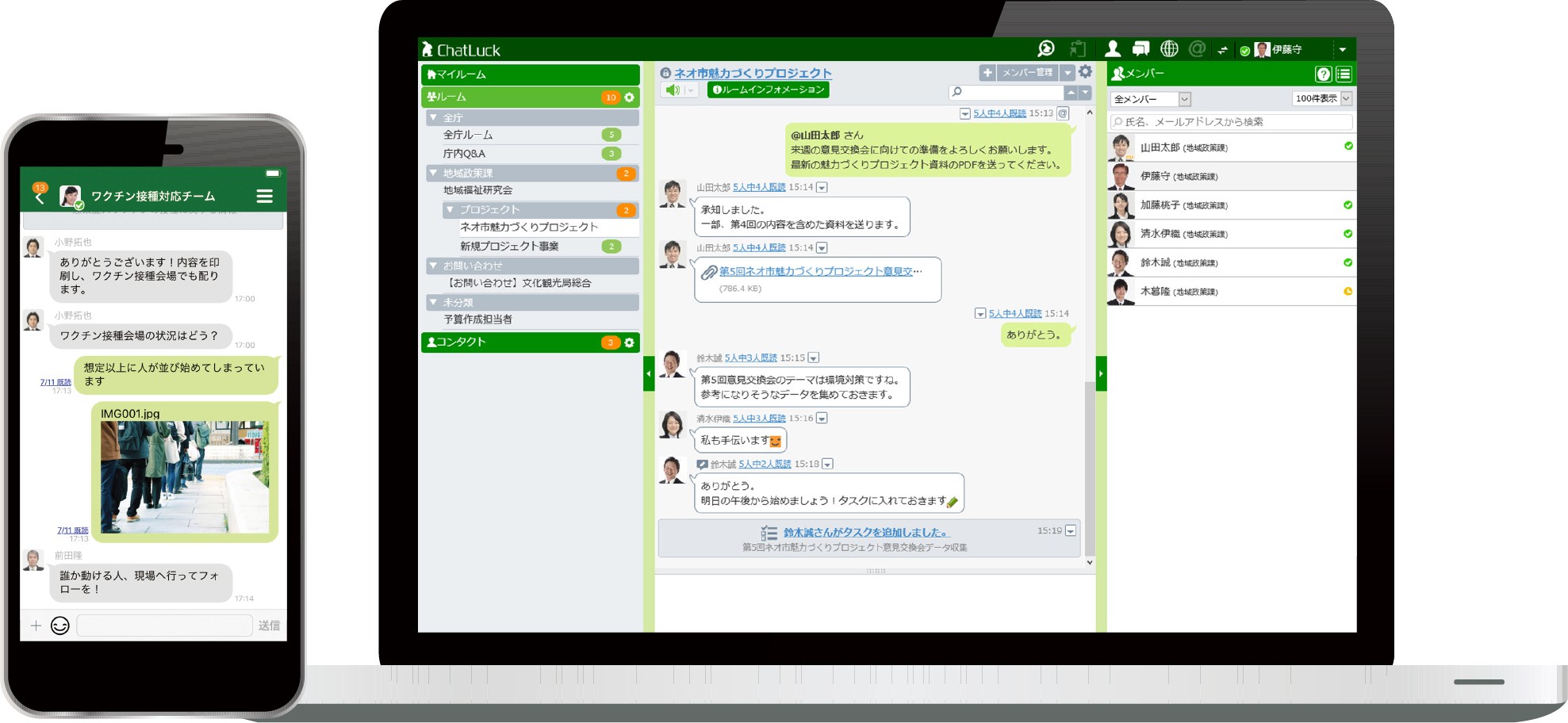Click the globe icon in the top bar
This screenshot has width=1568, height=723.
[1169, 49]
